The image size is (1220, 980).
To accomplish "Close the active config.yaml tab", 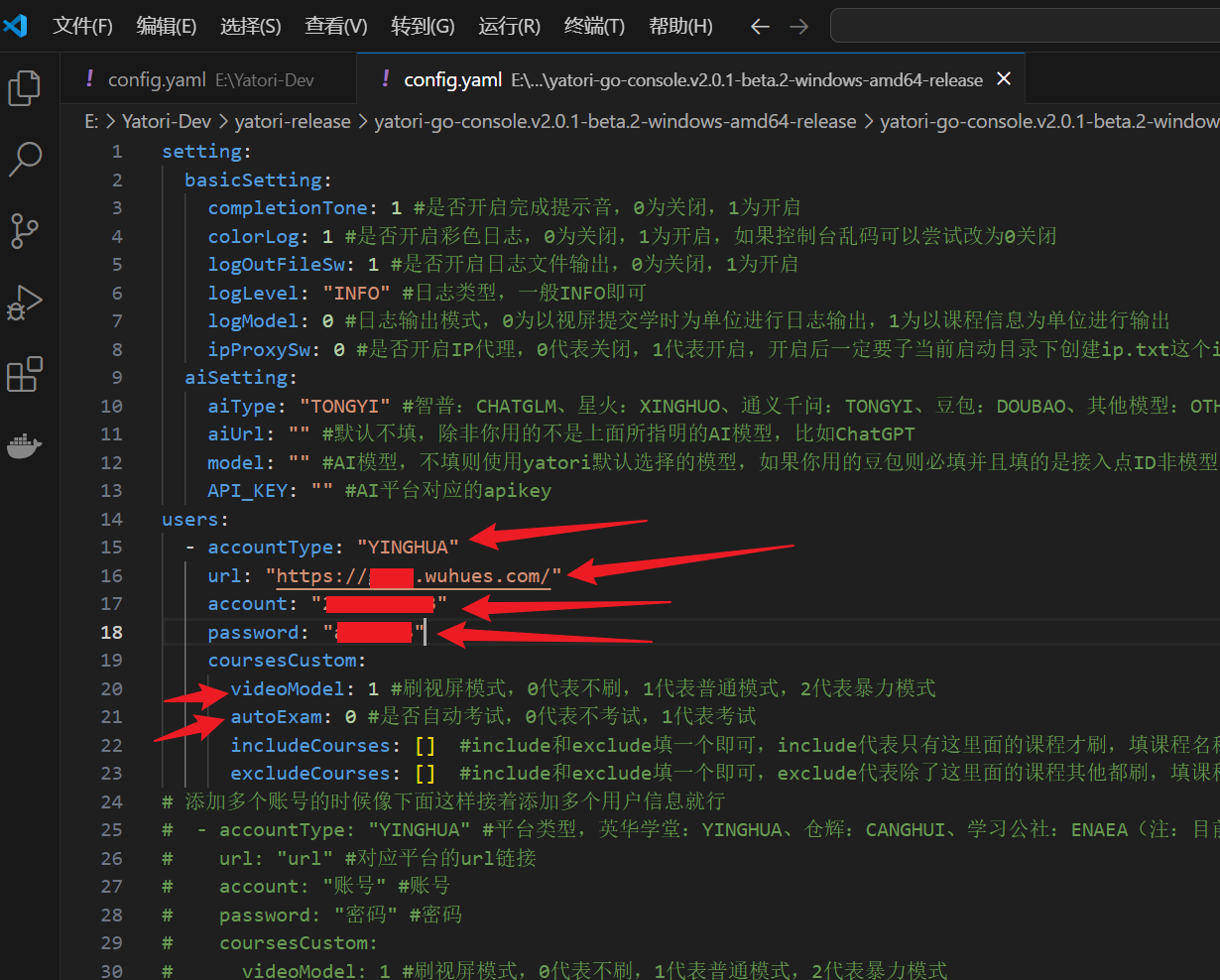I will coord(1004,79).
